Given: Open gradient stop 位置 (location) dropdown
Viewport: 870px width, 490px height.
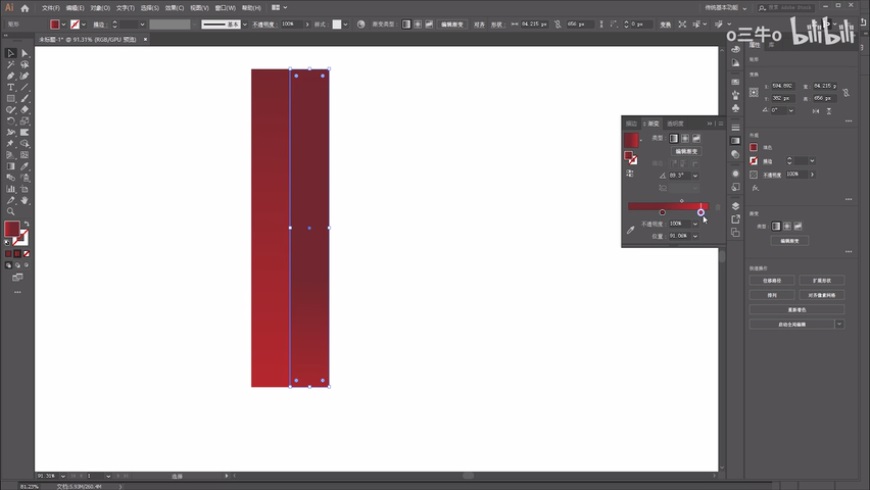Looking at the screenshot, I should pyautogui.click(x=695, y=236).
